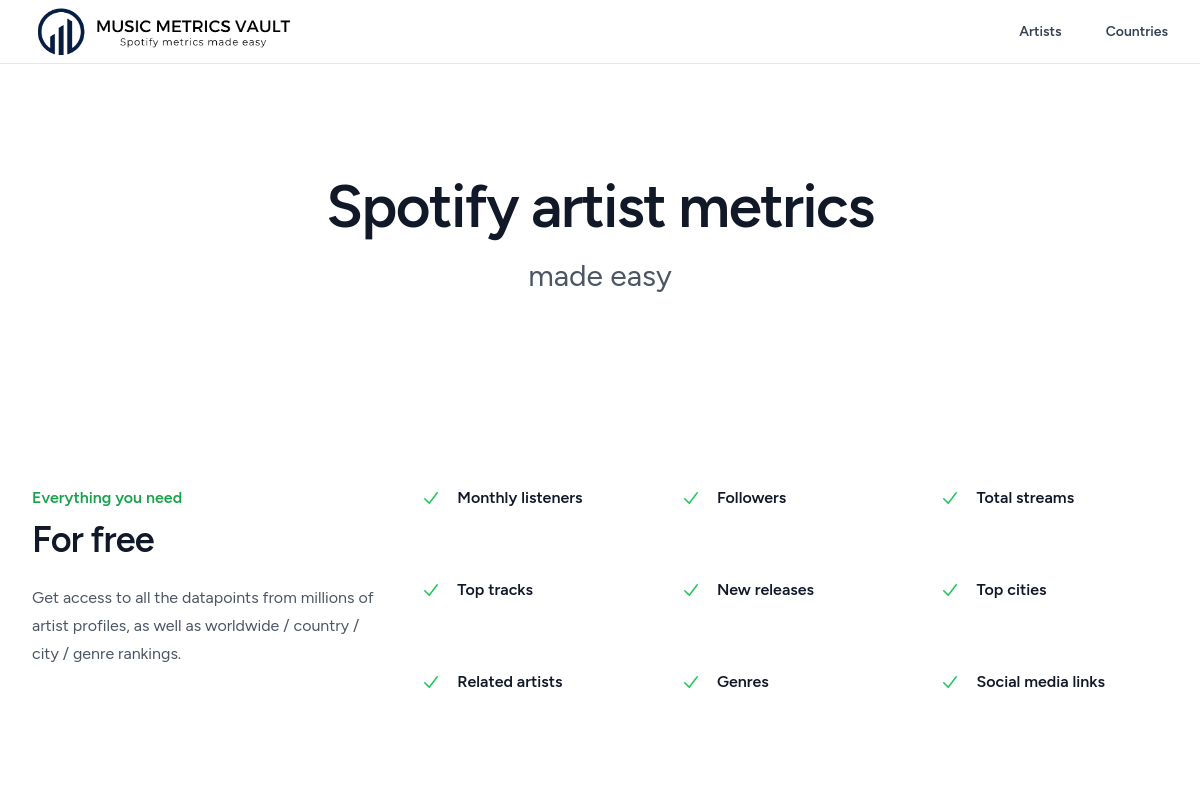The width and height of the screenshot is (1200, 800).
Task: Click the checkmark beside Social media links
Action: (x=950, y=682)
